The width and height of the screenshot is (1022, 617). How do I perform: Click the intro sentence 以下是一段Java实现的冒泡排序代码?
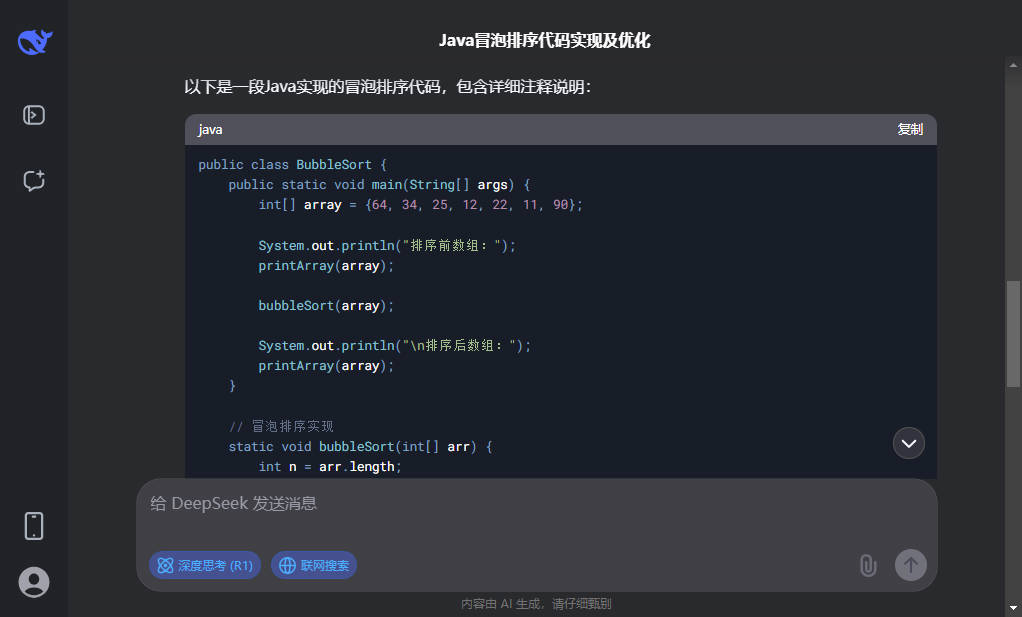387,87
